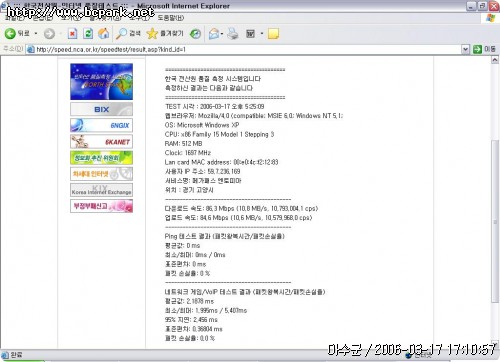The height and width of the screenshot is (362, 500).
Task: Click the Lan card MAC address line
Action: (221, 162)
